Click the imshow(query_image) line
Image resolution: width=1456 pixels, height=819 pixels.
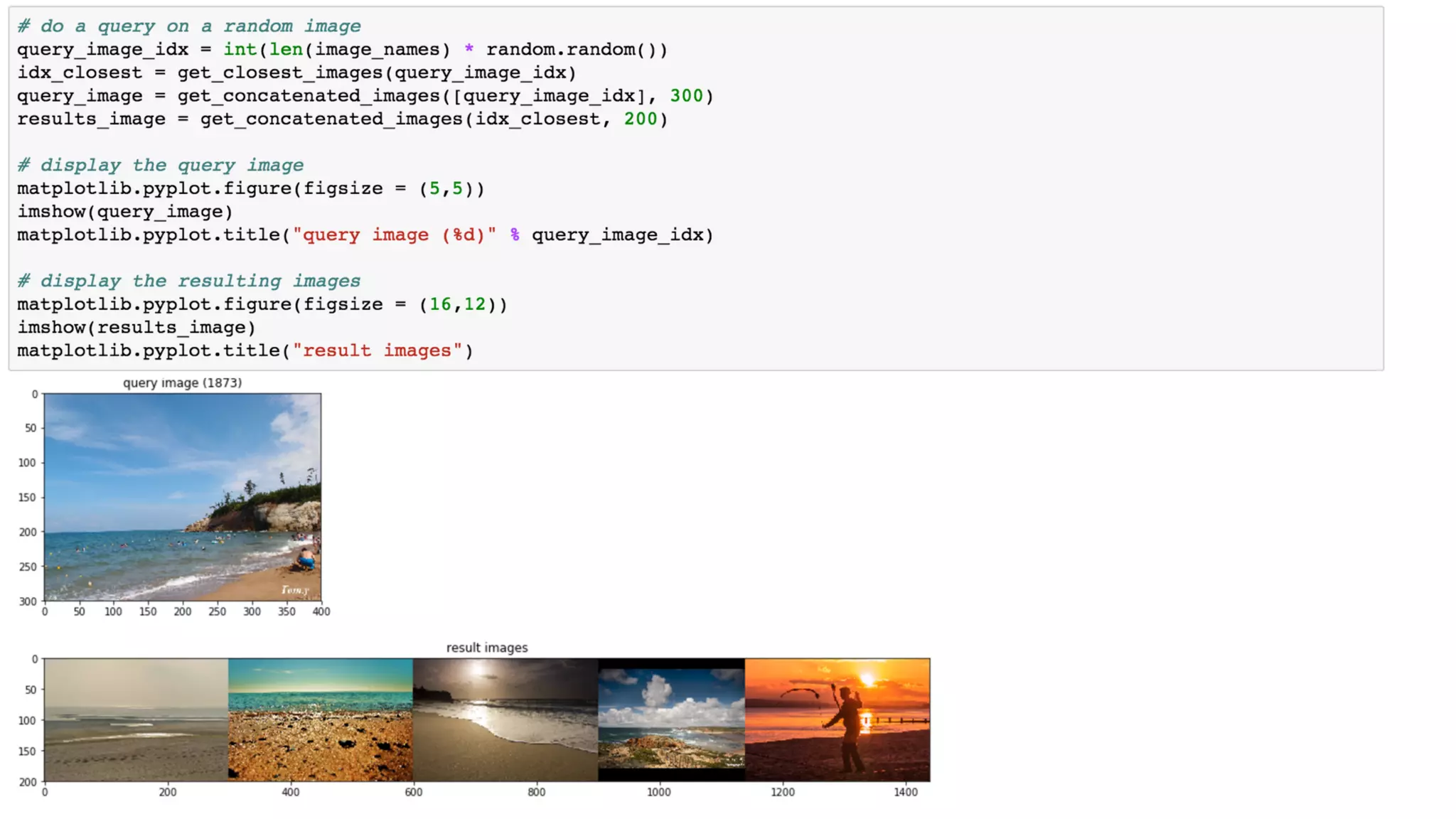point(125,212)
